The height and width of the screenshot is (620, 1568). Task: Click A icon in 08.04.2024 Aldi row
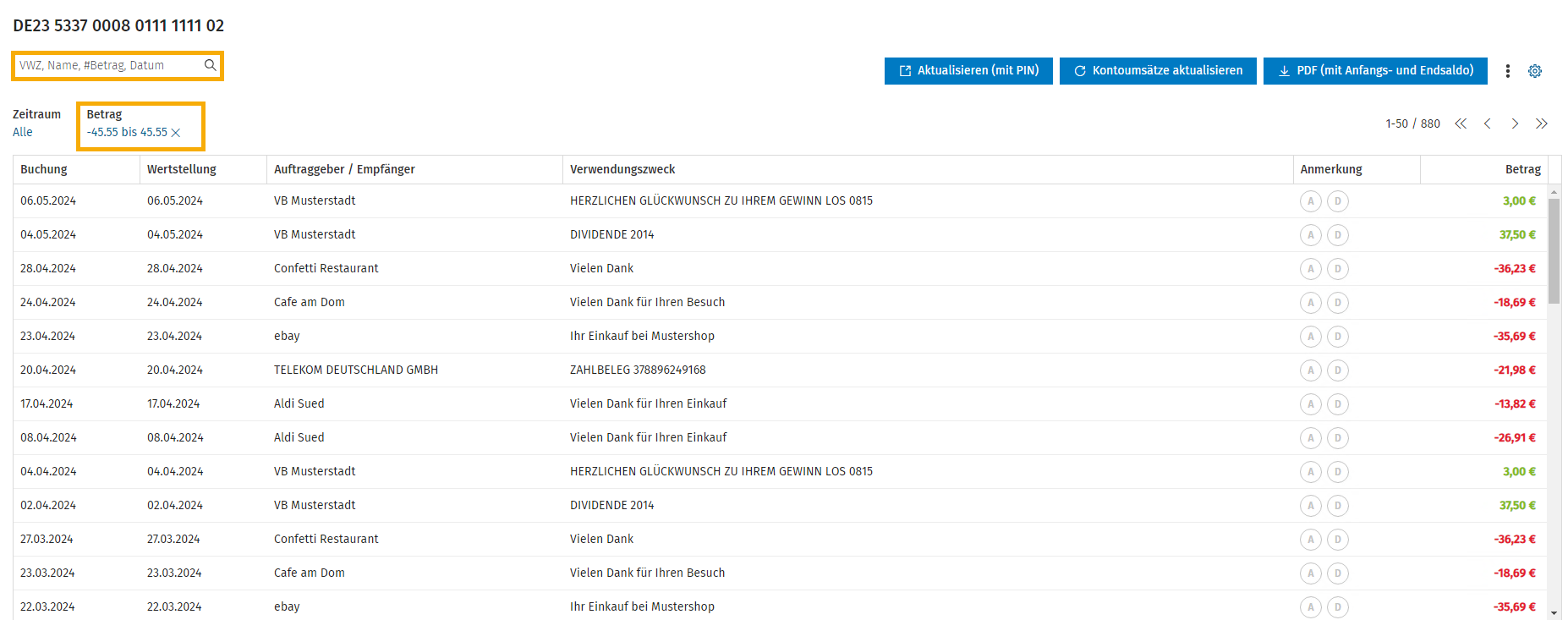pos(1311,438)
